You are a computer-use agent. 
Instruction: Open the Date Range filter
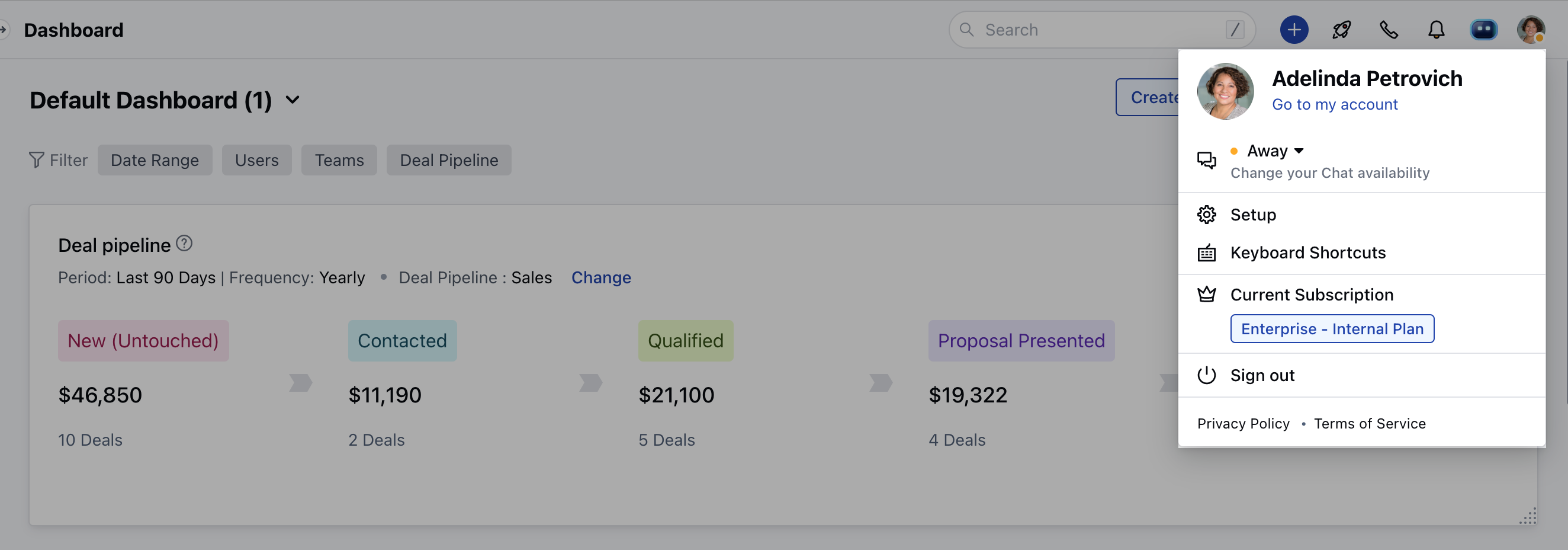tap(155, 160)
